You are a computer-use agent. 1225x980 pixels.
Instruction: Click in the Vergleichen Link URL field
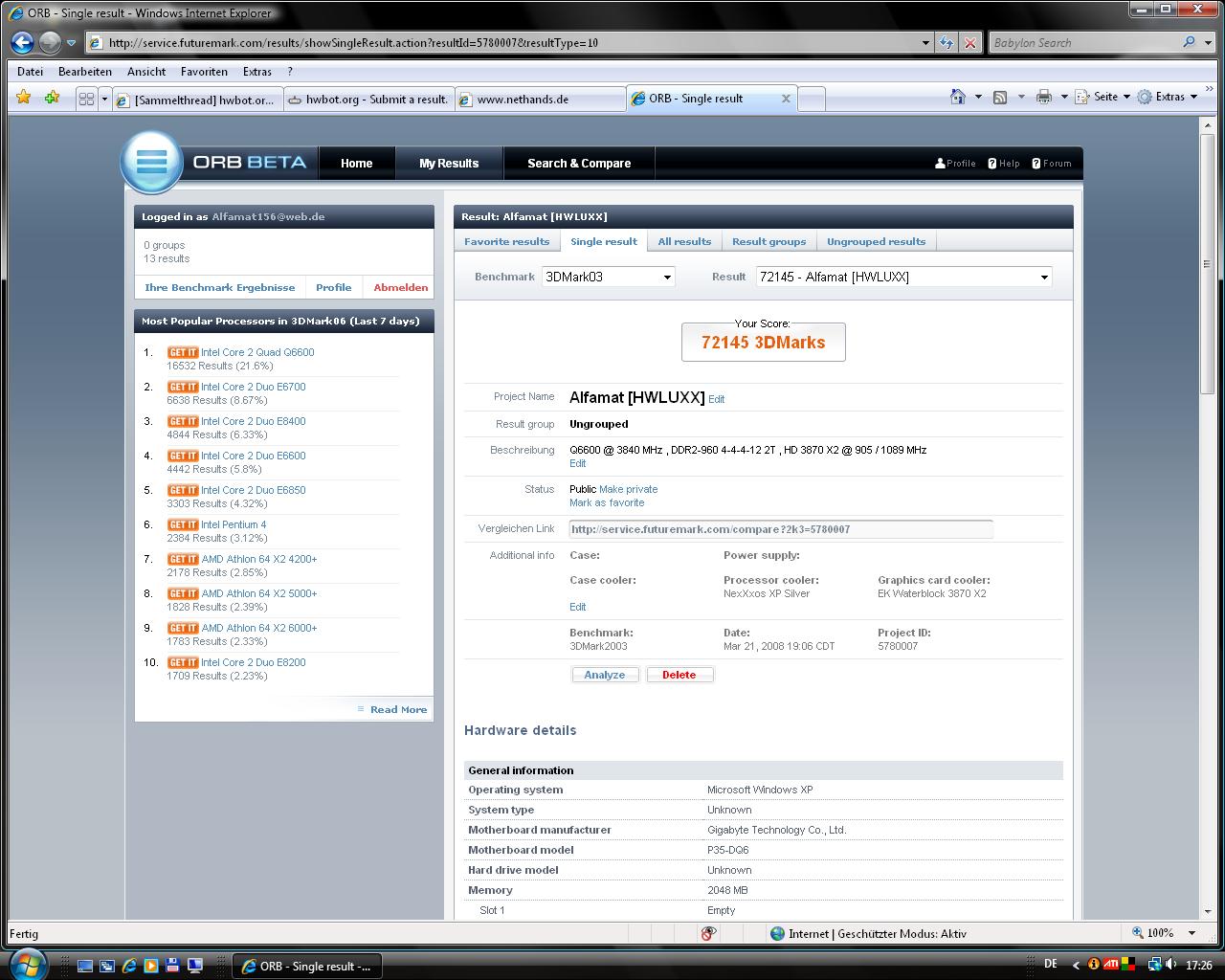(781, 529)
